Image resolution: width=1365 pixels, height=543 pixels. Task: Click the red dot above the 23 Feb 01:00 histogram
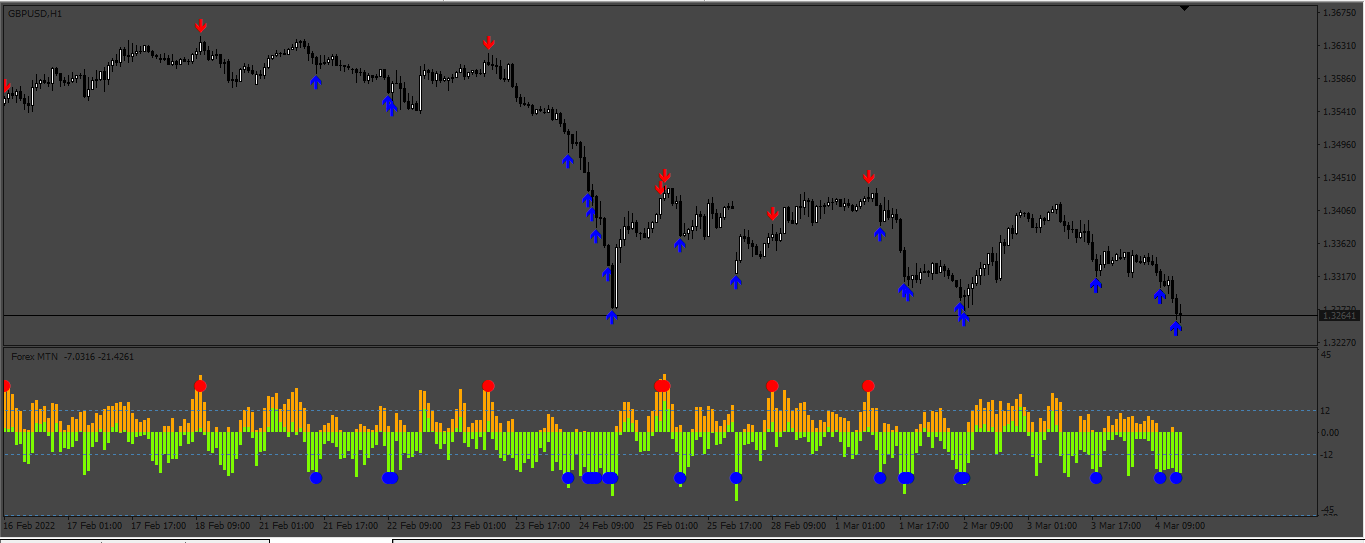coord(488,386)
